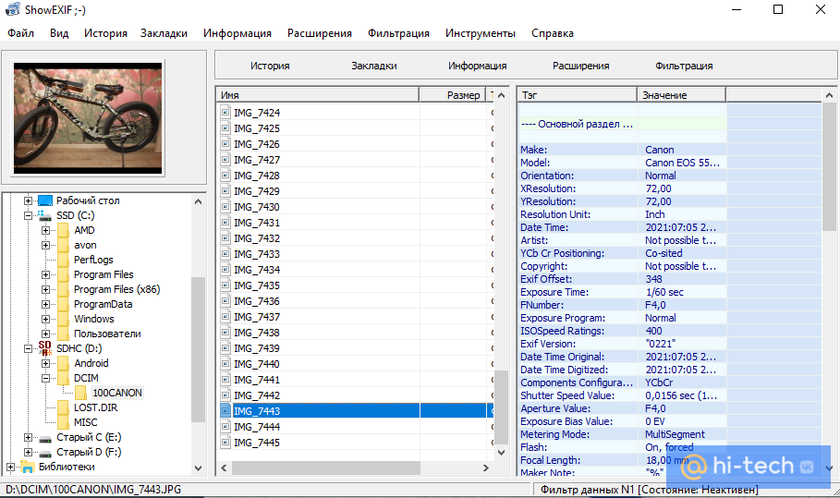Screen dimensions: 840x498
Task: Expand the AMD folder node
Action: (46, 230)
